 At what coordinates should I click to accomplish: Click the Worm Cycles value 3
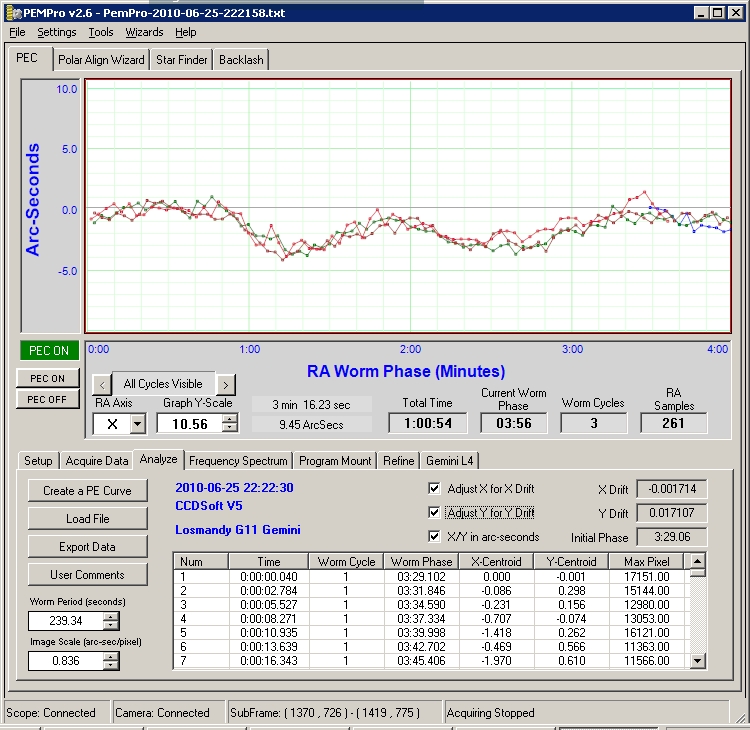point(594,423)
